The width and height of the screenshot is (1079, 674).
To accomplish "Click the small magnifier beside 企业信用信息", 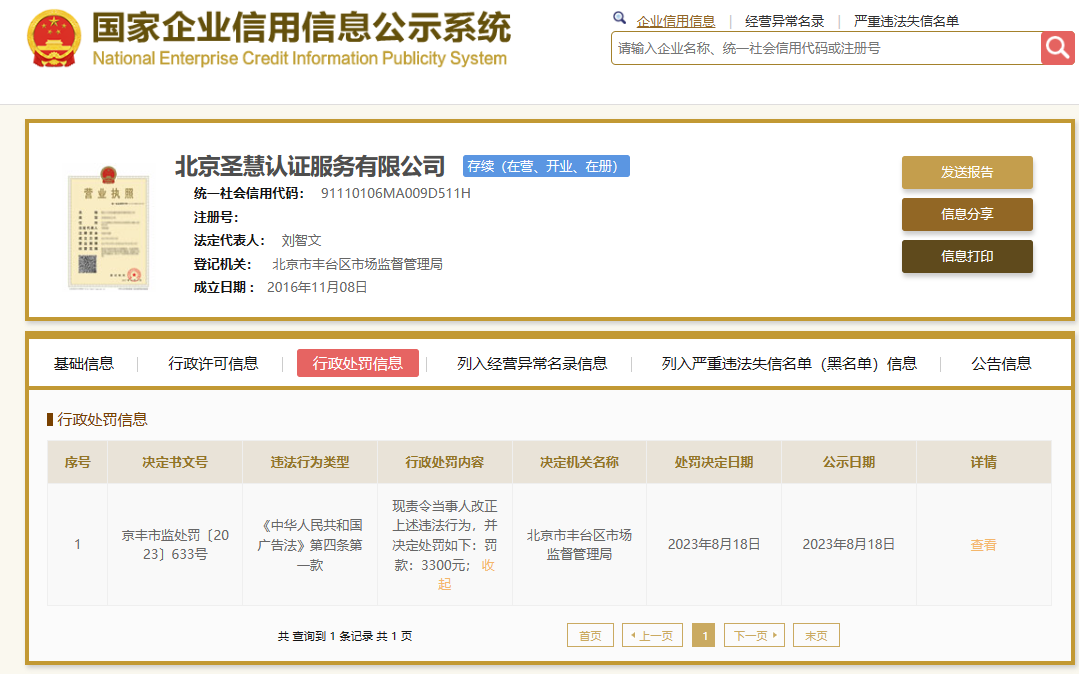I will 620,18.
